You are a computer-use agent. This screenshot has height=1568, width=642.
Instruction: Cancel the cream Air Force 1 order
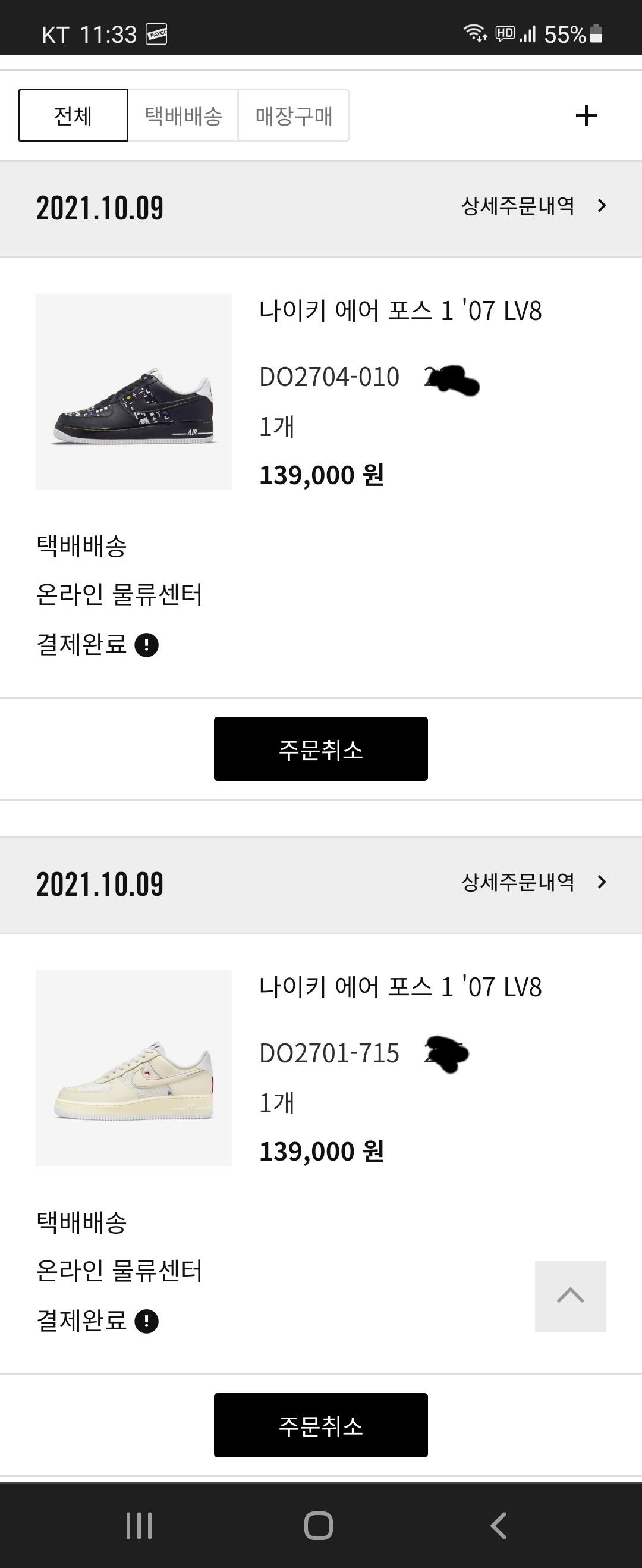320,1425
